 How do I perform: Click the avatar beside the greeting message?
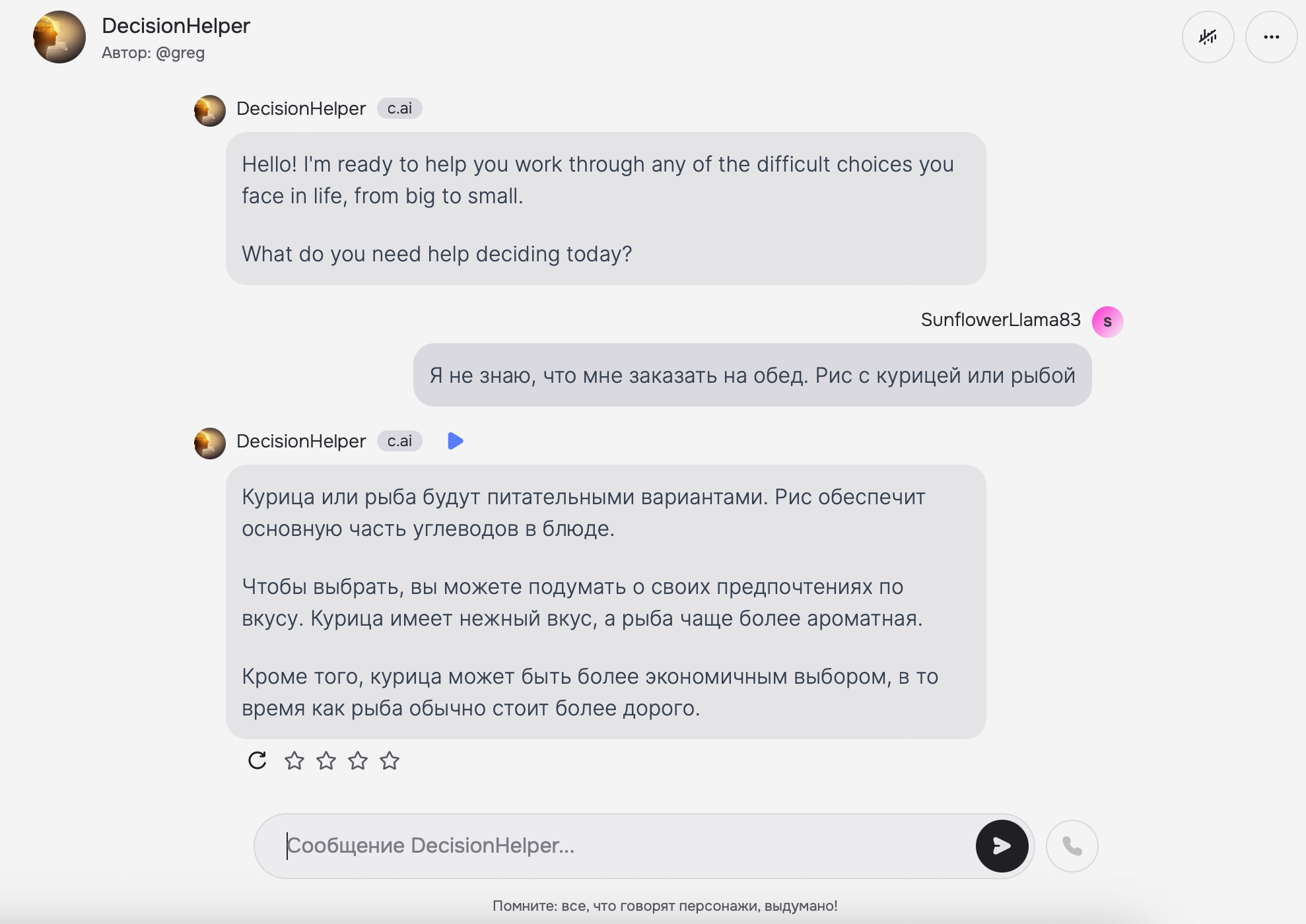coord(210,110)
